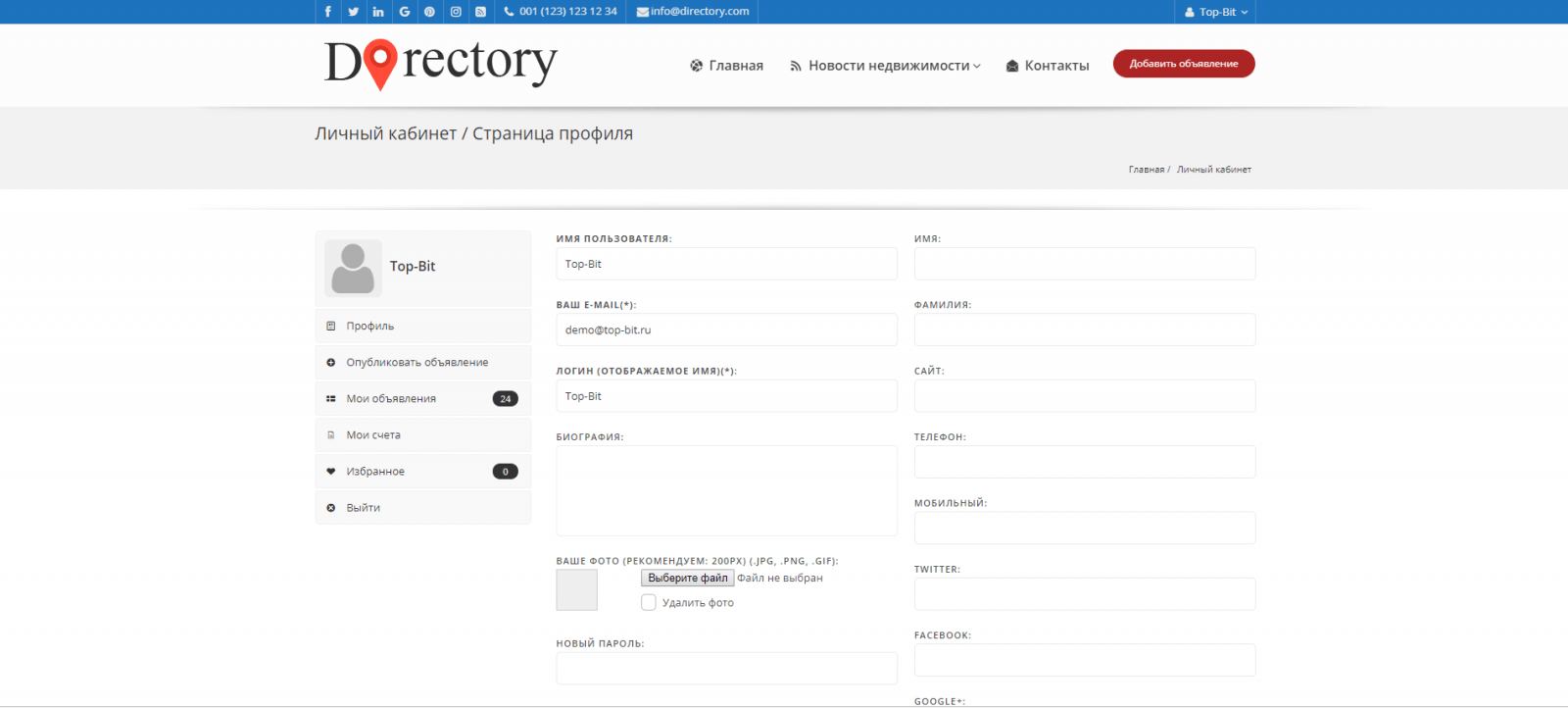Click the Directory logo
Viewport: 1568px width, 708px height.
440,64
